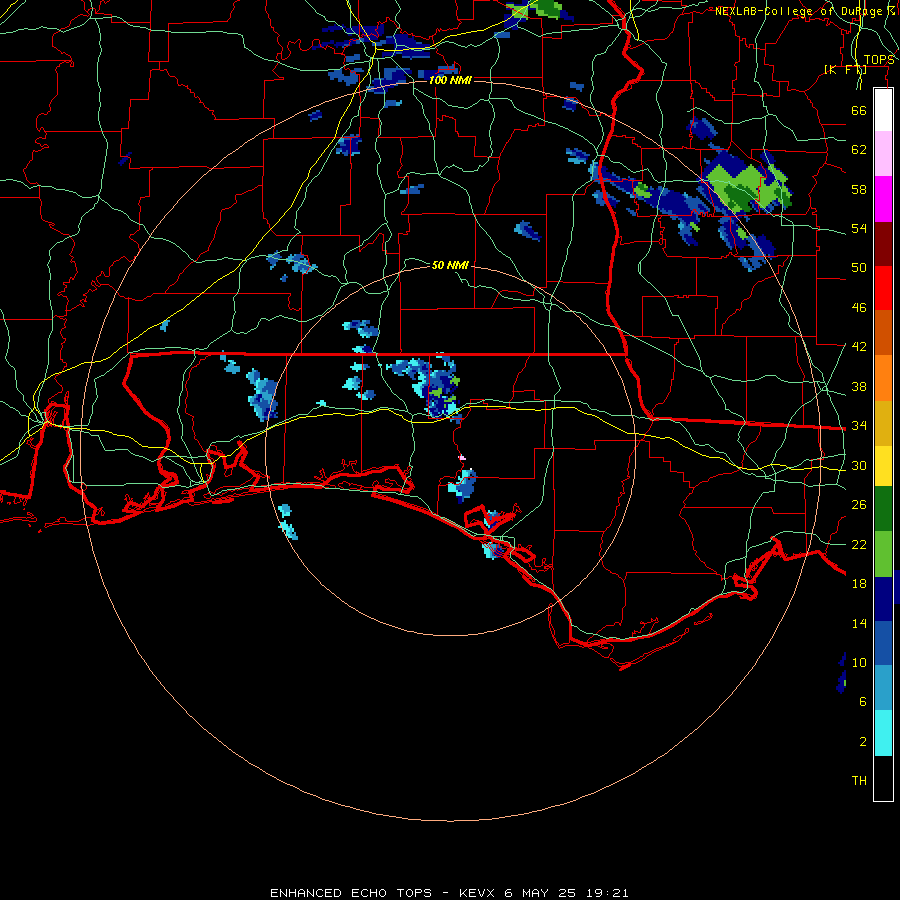Click the light green swatch between 18 and 22
Screen dimensions: 900x900
coord(883,554)
